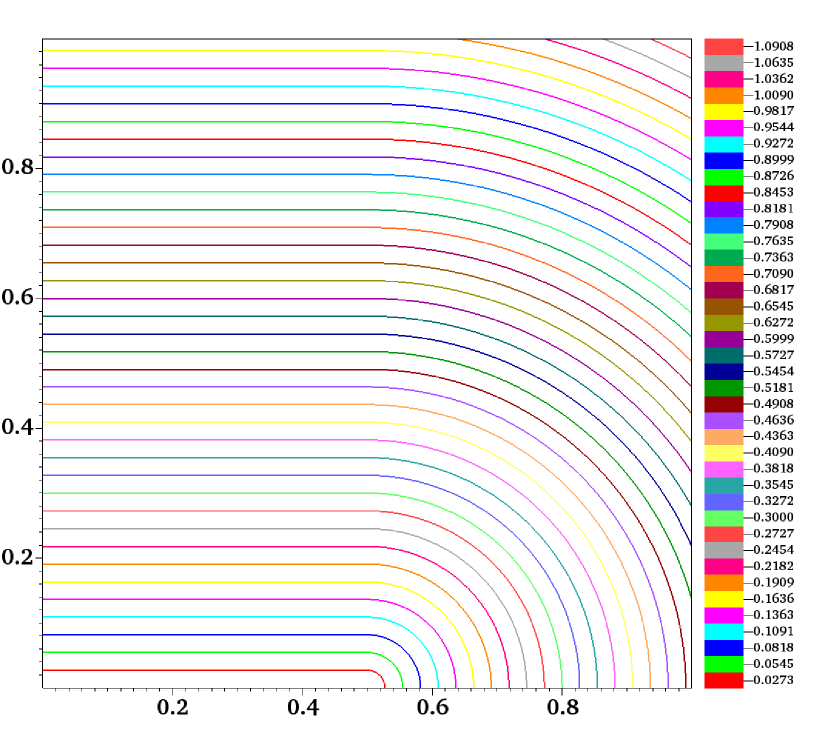
Task: Click the 0.4 tick label on the vertical axis
Action: click(x=19, y=427)
